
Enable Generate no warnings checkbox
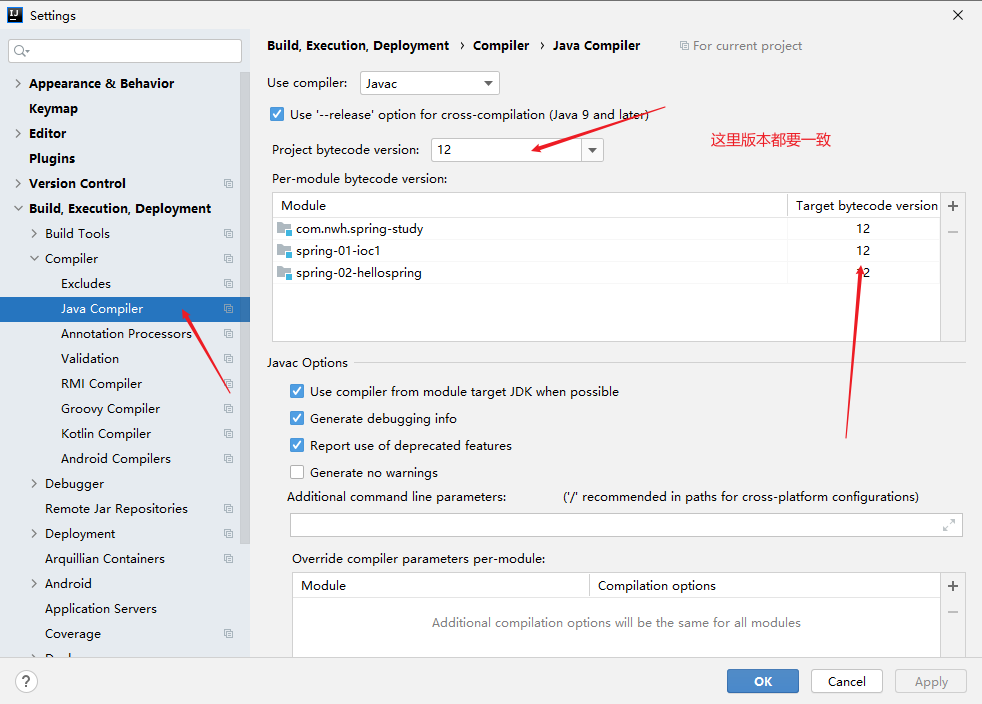pyautogui.click(x=297, y=472)
